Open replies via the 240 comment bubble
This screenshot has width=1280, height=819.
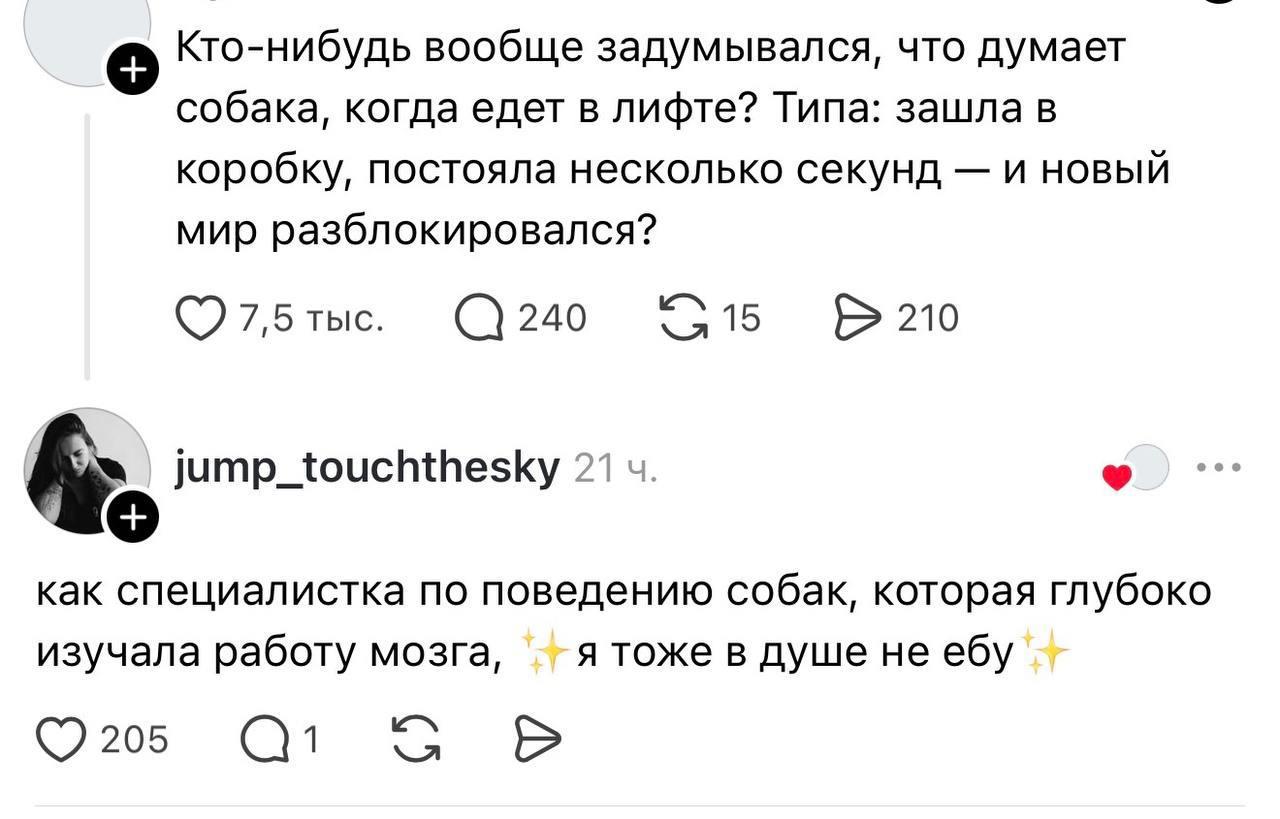(x=477, y=318)
